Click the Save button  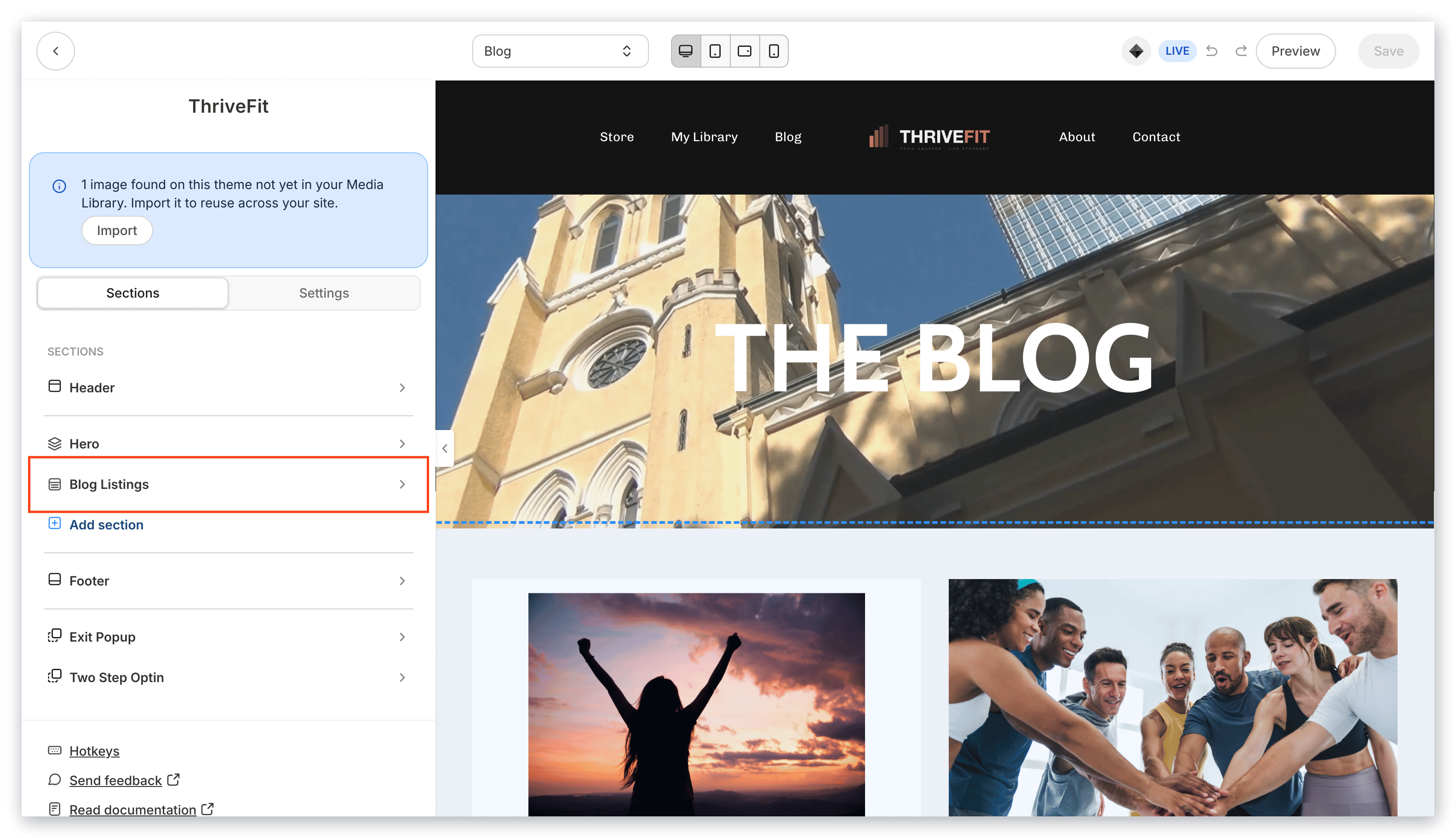[x=1388, y=51]
